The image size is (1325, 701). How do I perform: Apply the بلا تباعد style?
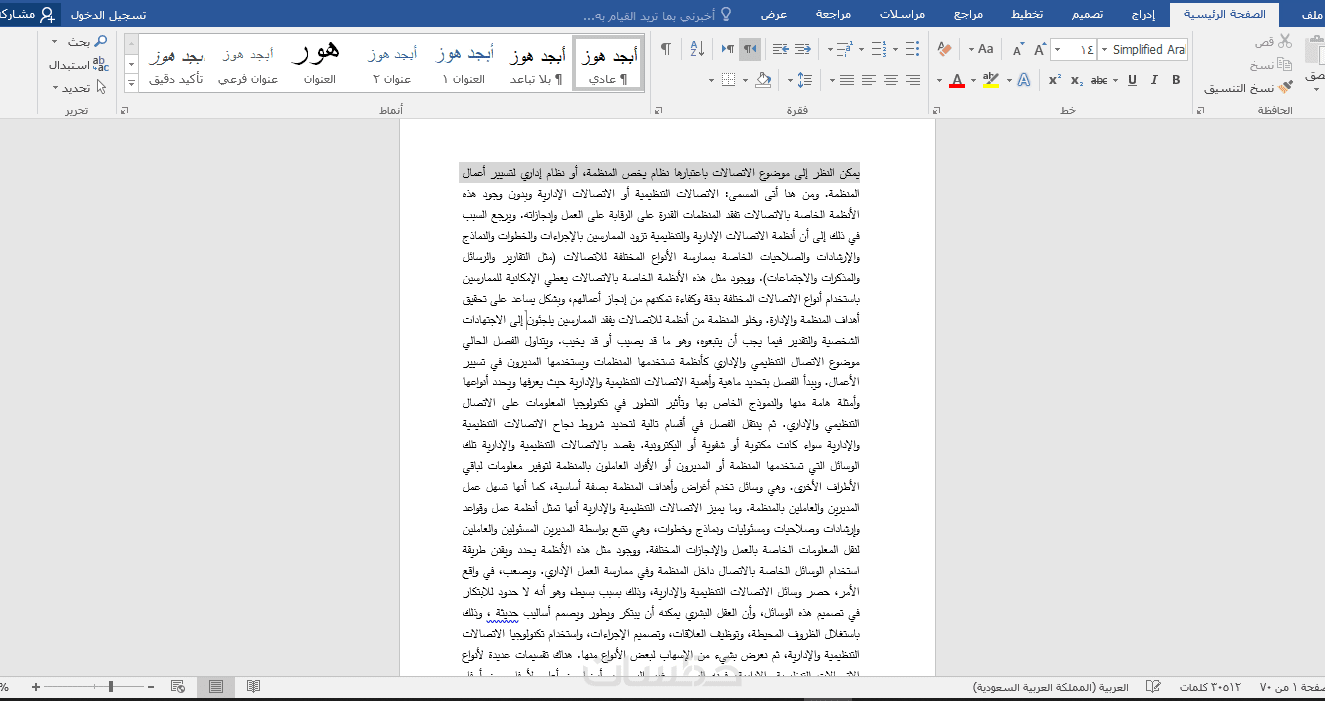536,63
